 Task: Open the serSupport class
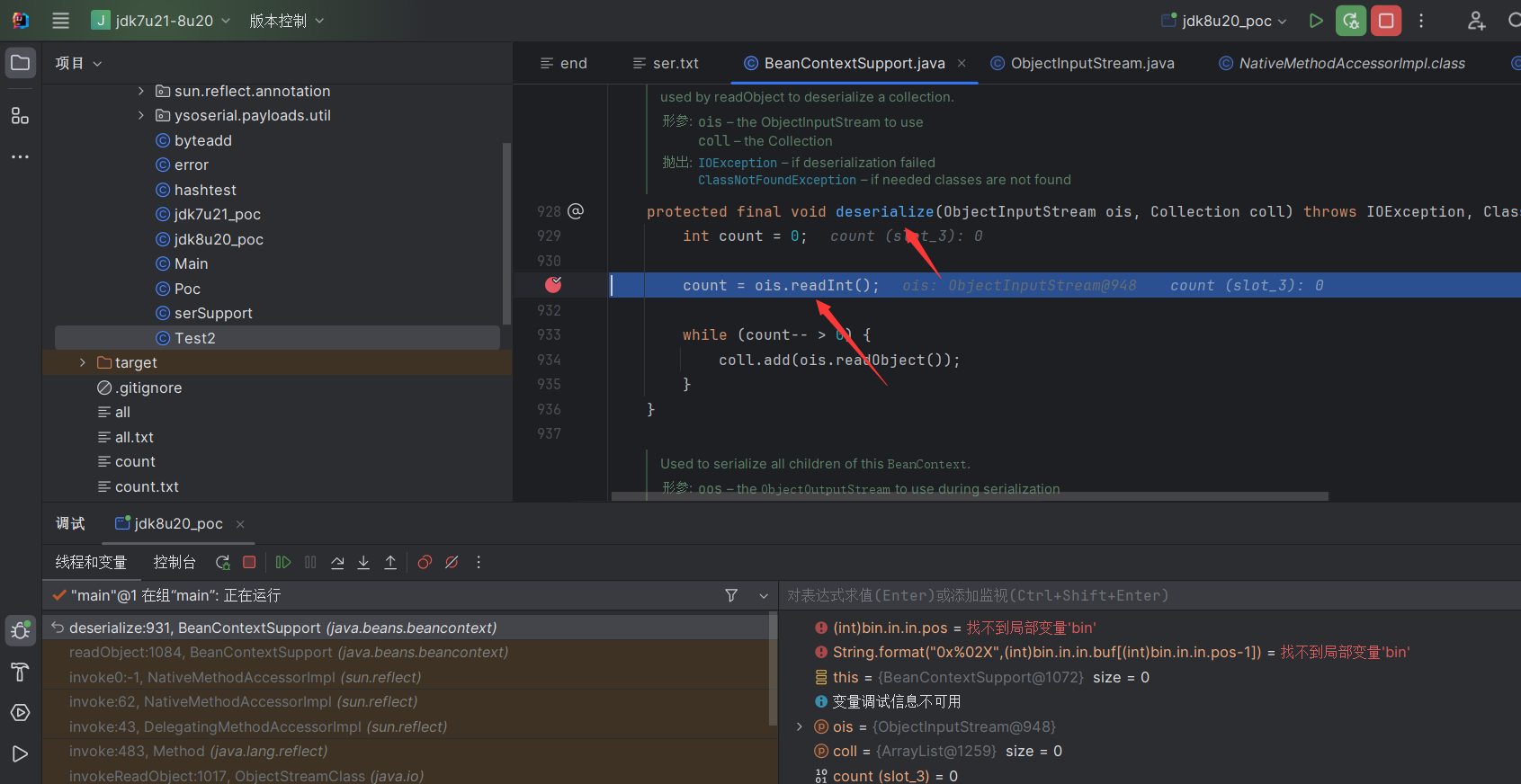tap(213, 313)
